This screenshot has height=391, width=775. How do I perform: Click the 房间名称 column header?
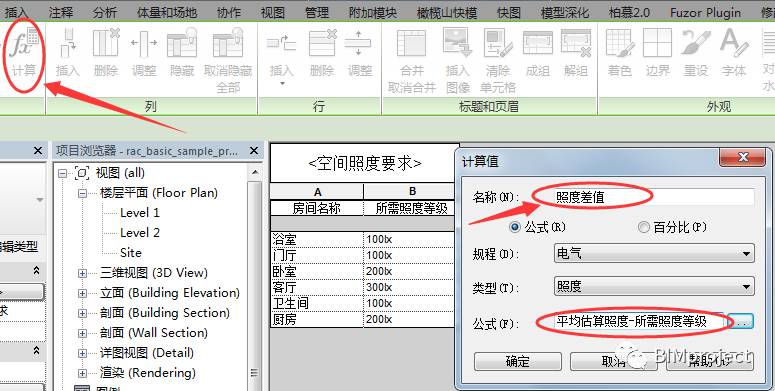tap(317, 208)
